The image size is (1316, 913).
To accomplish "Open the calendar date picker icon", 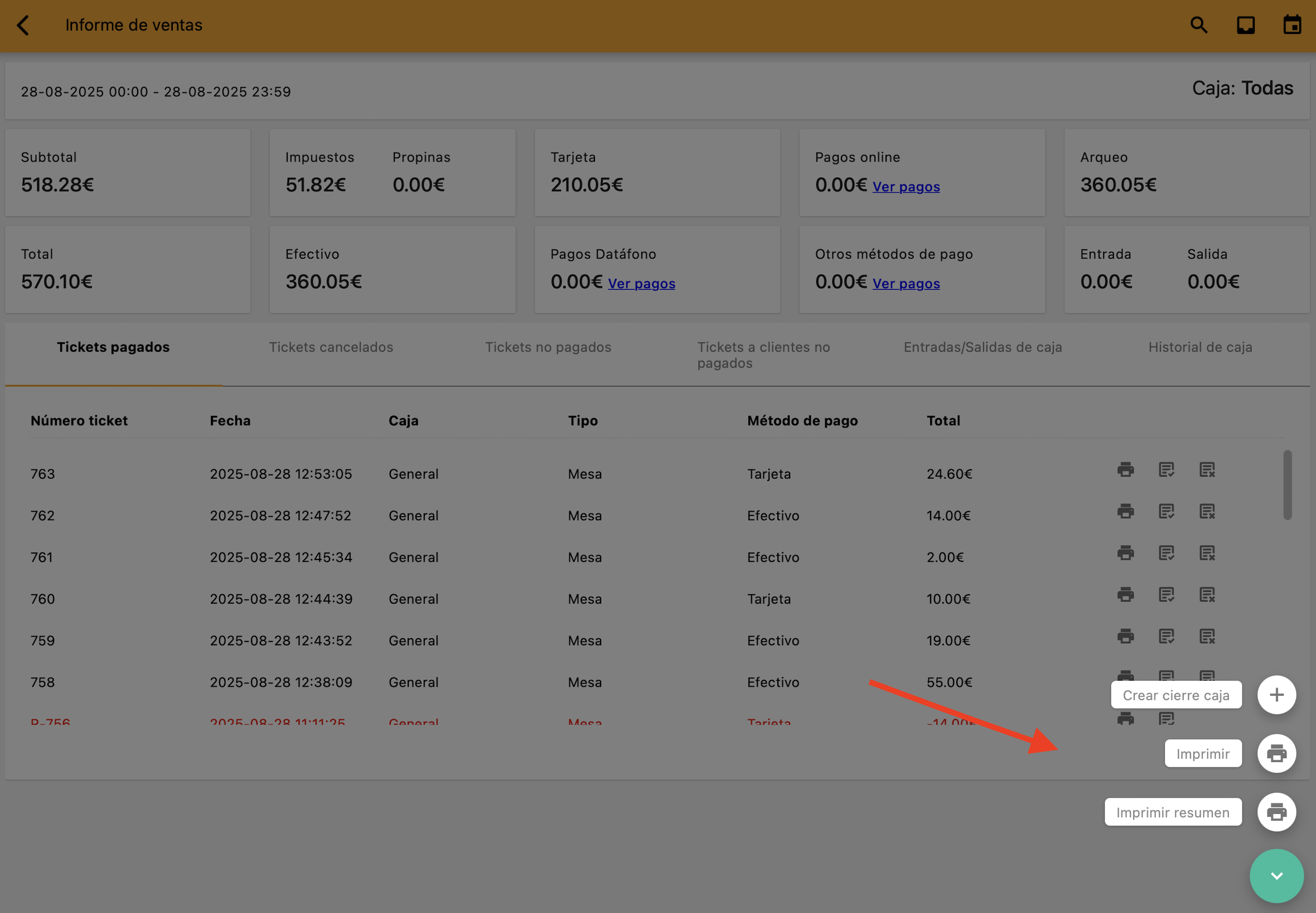I will (1292, 25).
